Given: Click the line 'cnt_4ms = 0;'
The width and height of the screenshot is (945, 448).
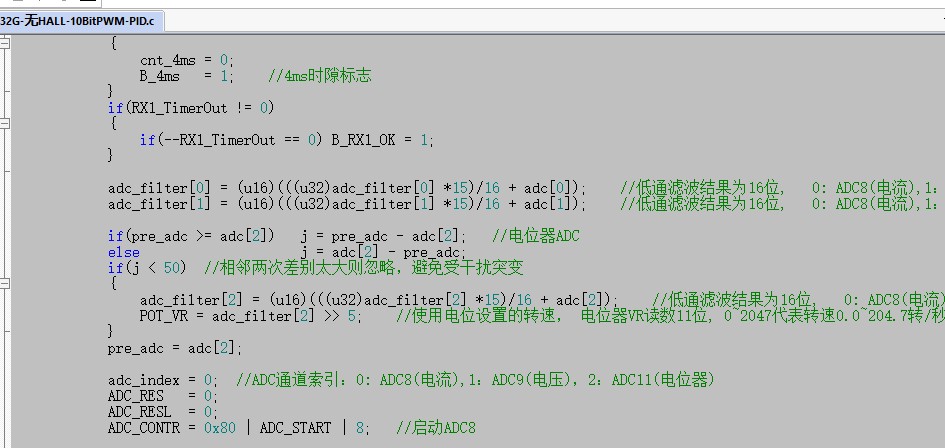Looking at the screenshot, I should pos(187,60).
